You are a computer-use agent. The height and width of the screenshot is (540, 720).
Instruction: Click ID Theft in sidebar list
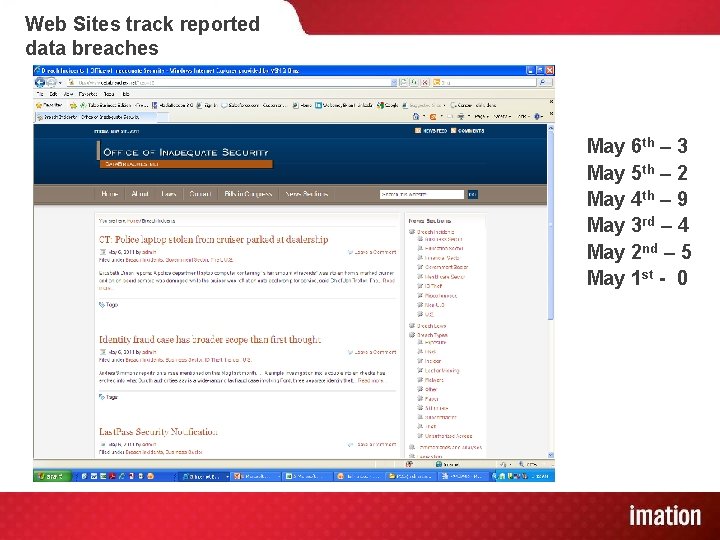click(433, 286)
